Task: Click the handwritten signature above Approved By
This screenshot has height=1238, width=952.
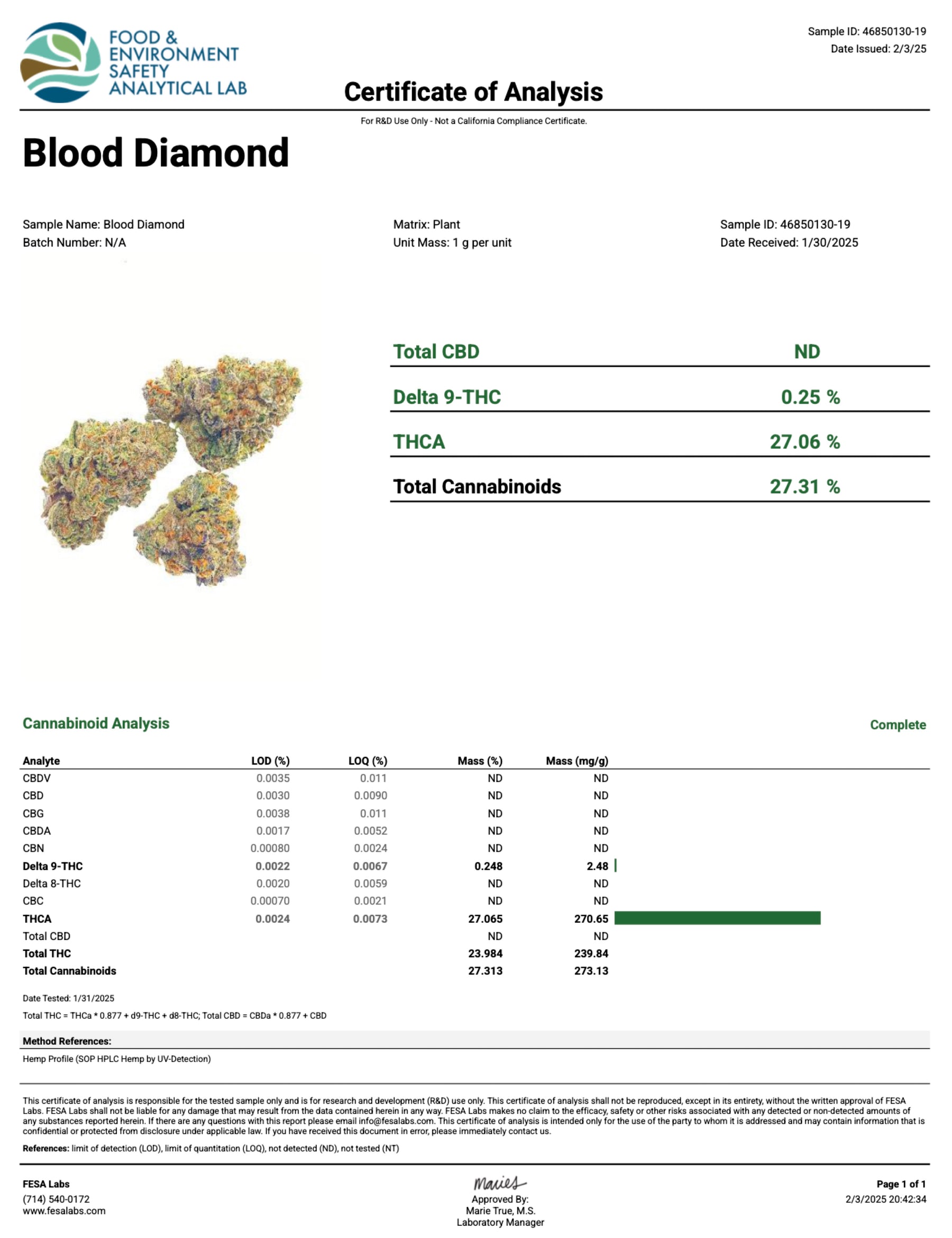Action: [x=499, y=1182]
